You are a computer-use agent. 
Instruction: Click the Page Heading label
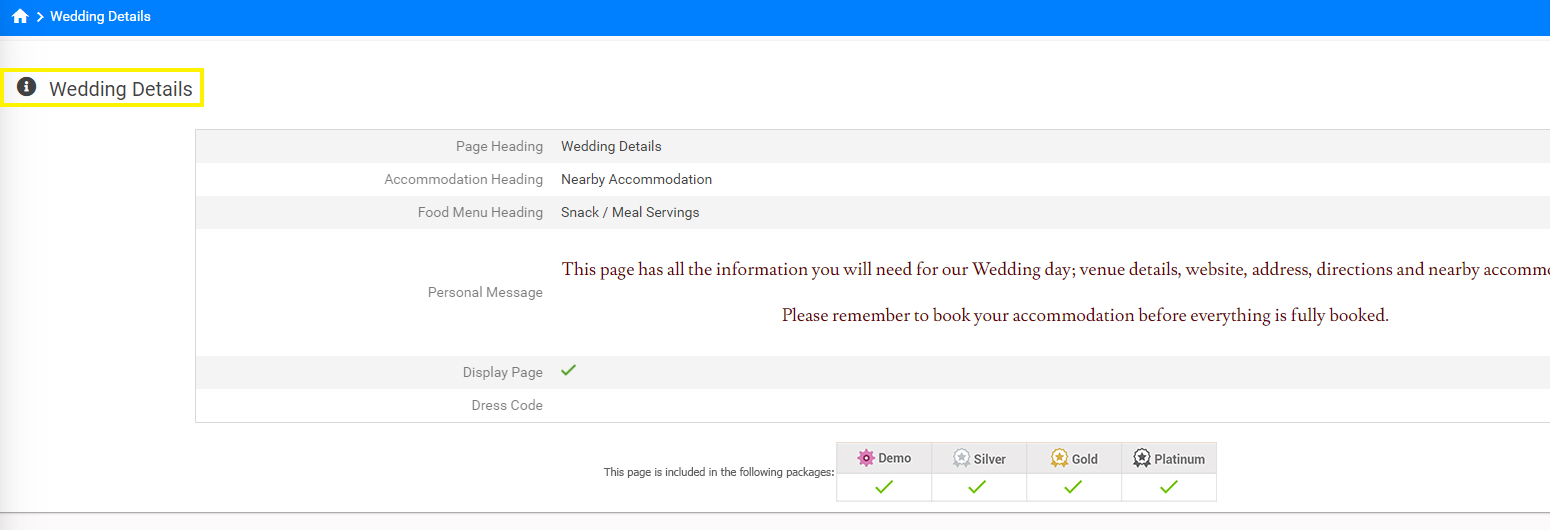click(499, 146)
